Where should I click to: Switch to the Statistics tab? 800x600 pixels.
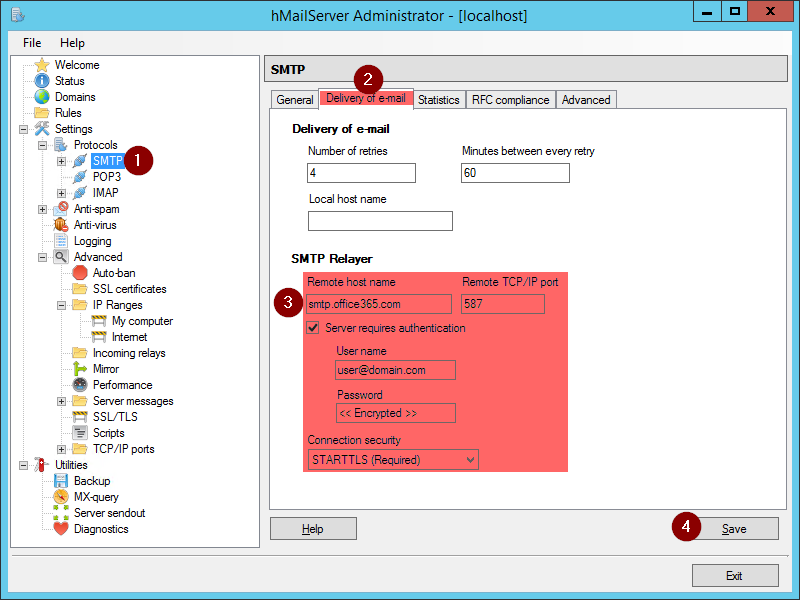(439, 99)
